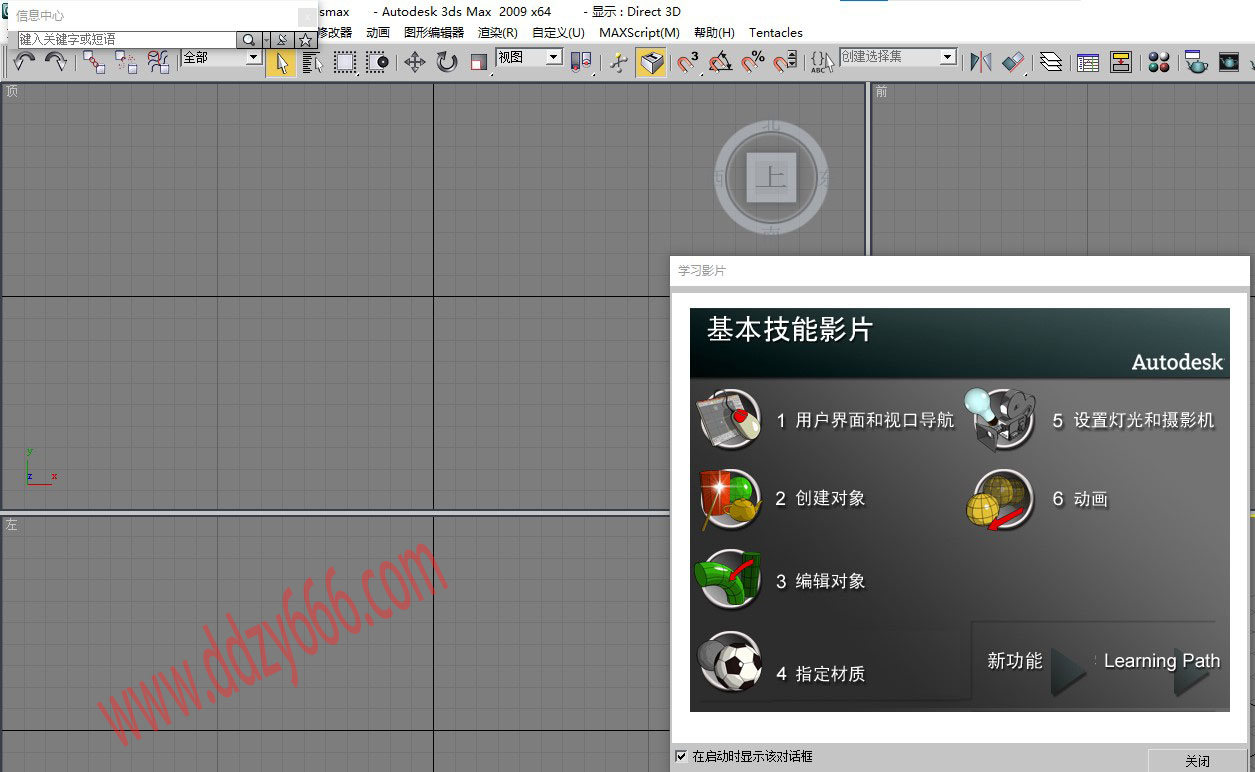
Task: Activate the Select and Scale tool
Action: click(x=478, y=62)
